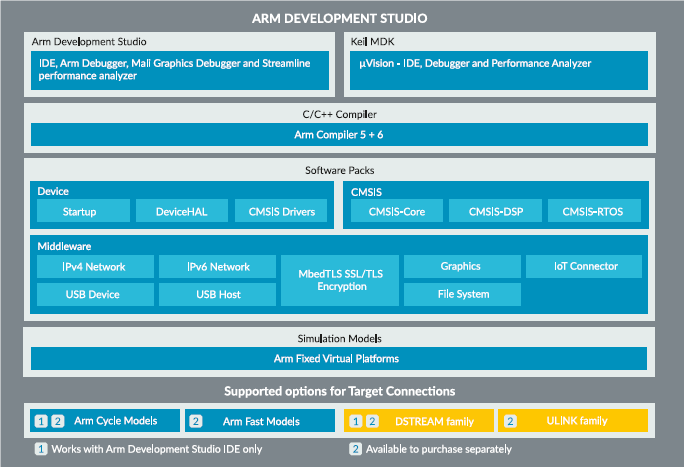
Task: Select the IDE, Arm Debugger, Mali Graphics box
Action: pos(180,70)
